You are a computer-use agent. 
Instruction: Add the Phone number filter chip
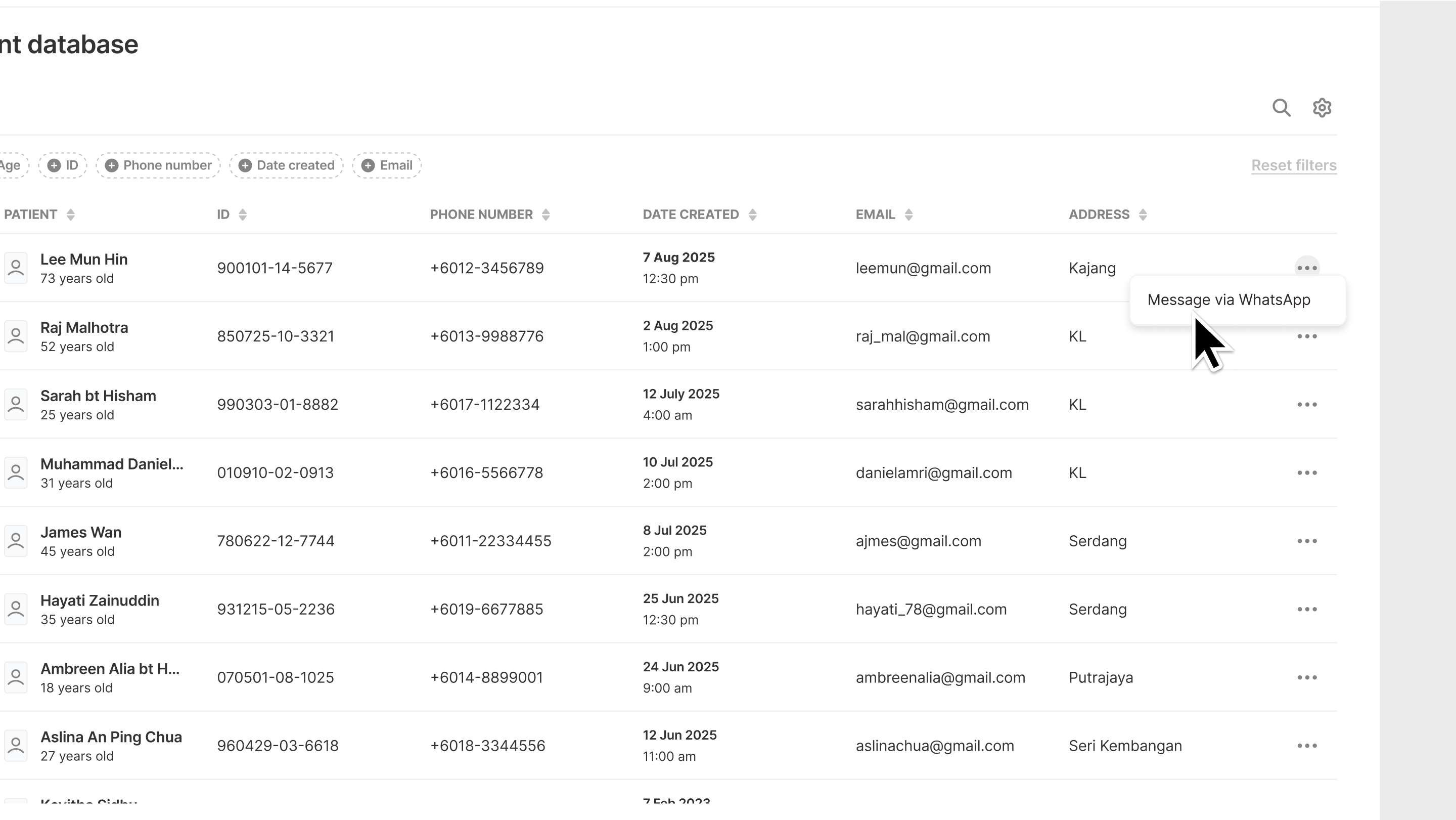[x=158, y=165]
